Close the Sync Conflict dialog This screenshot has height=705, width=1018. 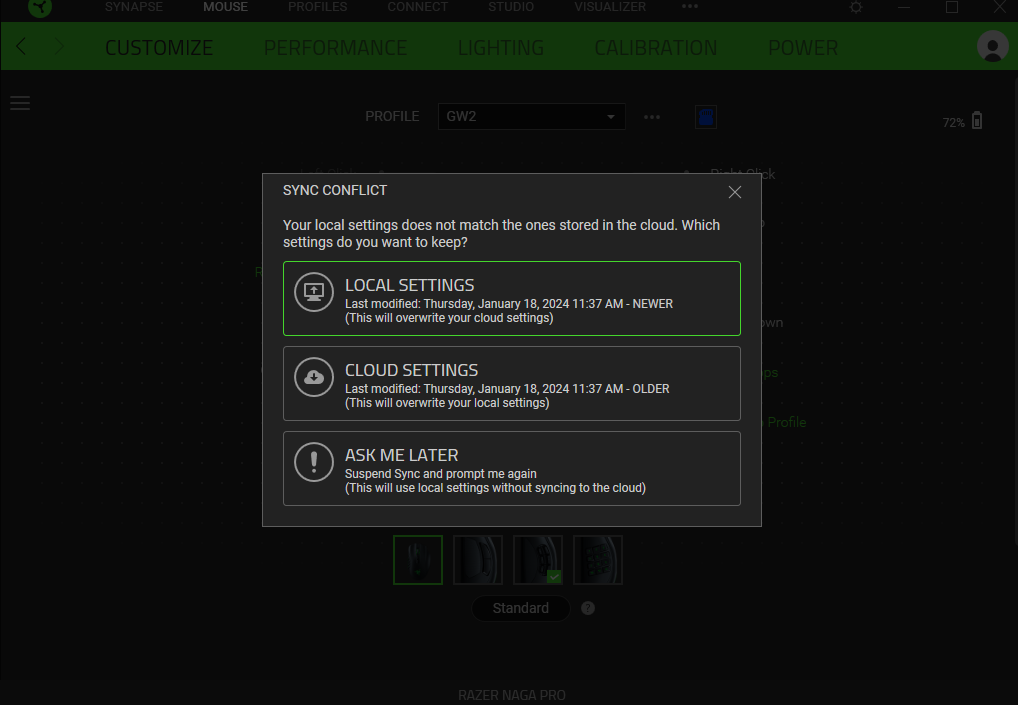(x=734, y=192)
